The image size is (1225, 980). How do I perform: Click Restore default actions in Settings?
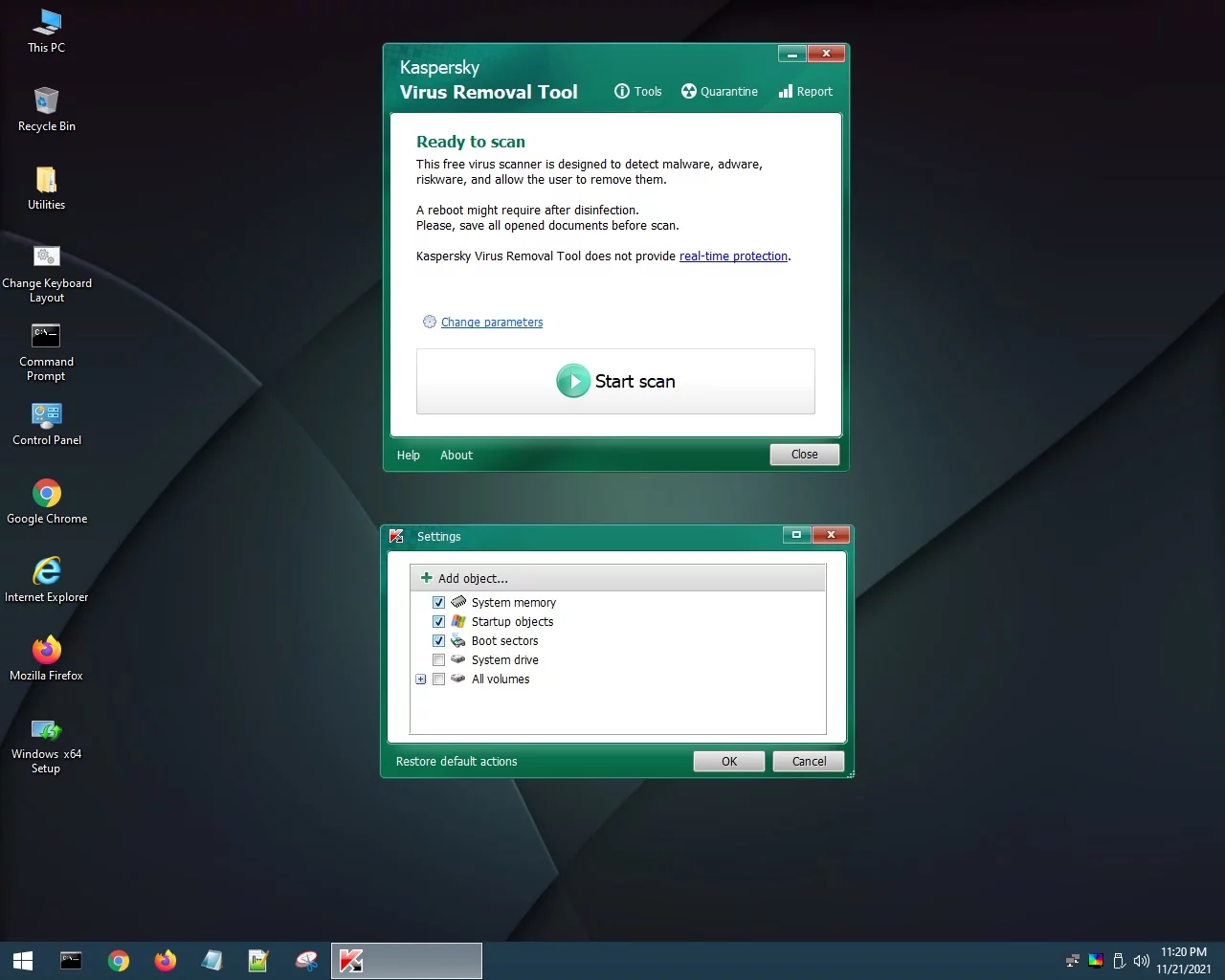457,762
